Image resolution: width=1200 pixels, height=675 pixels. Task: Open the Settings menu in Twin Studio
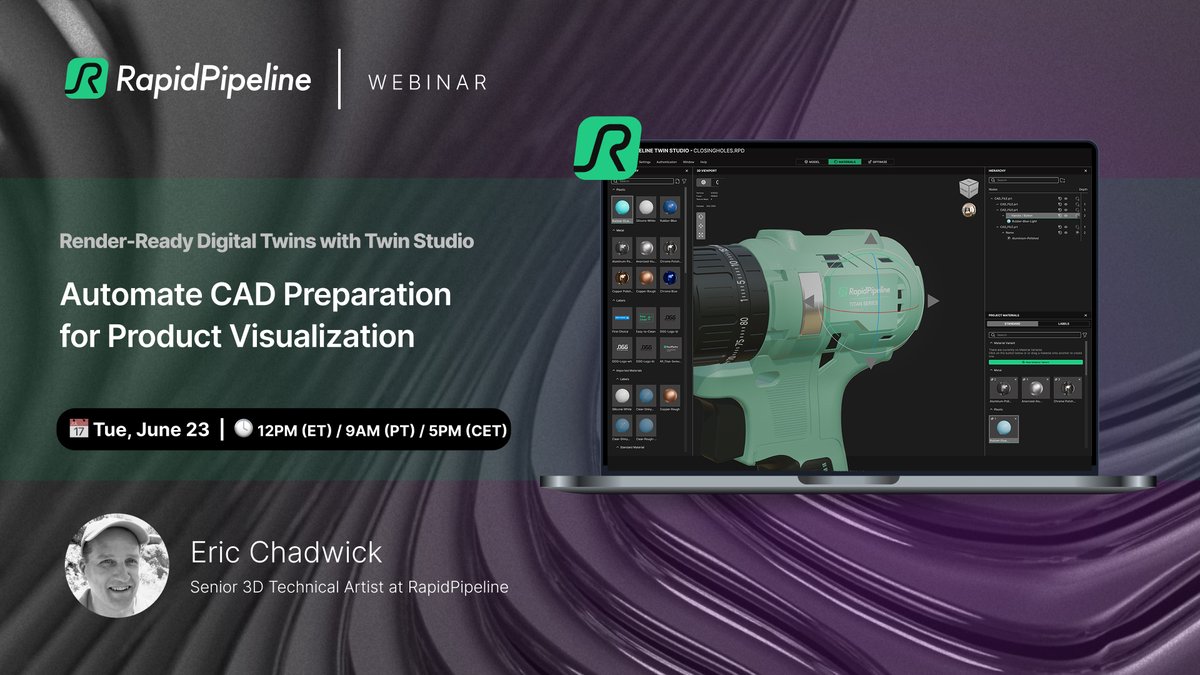(645, 162)
